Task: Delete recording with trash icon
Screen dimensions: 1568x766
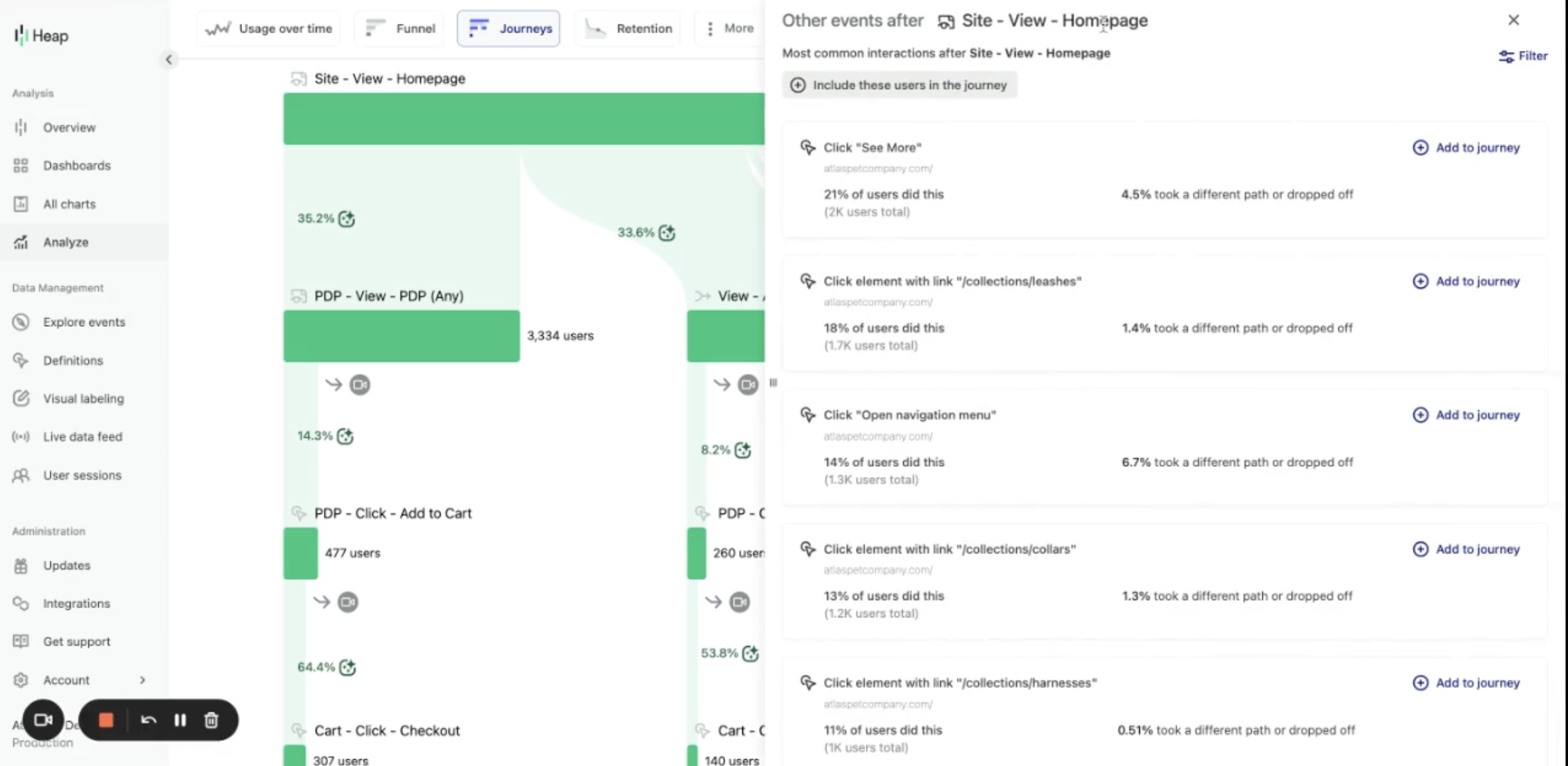Action: (x=211, y=721)
